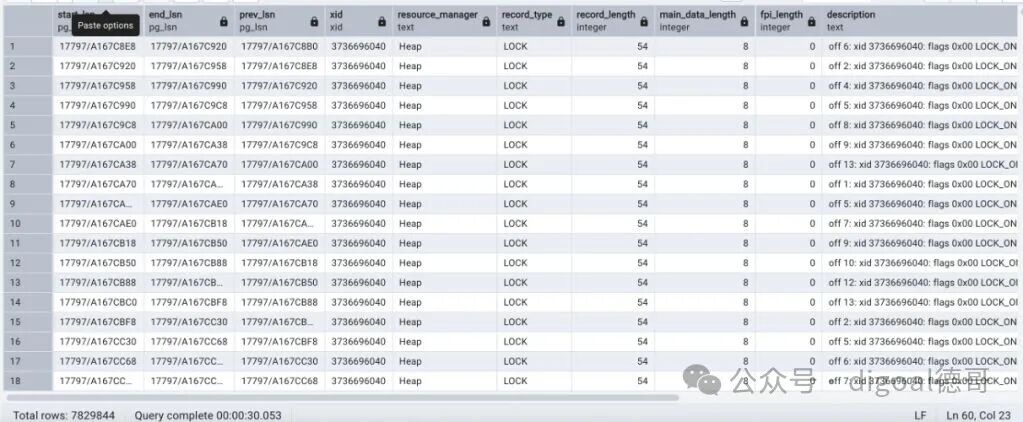This screenshot has width=1023, height=422.
Task: Click description cell 'off 12' in row 13
Action: [x=922, y=282]
